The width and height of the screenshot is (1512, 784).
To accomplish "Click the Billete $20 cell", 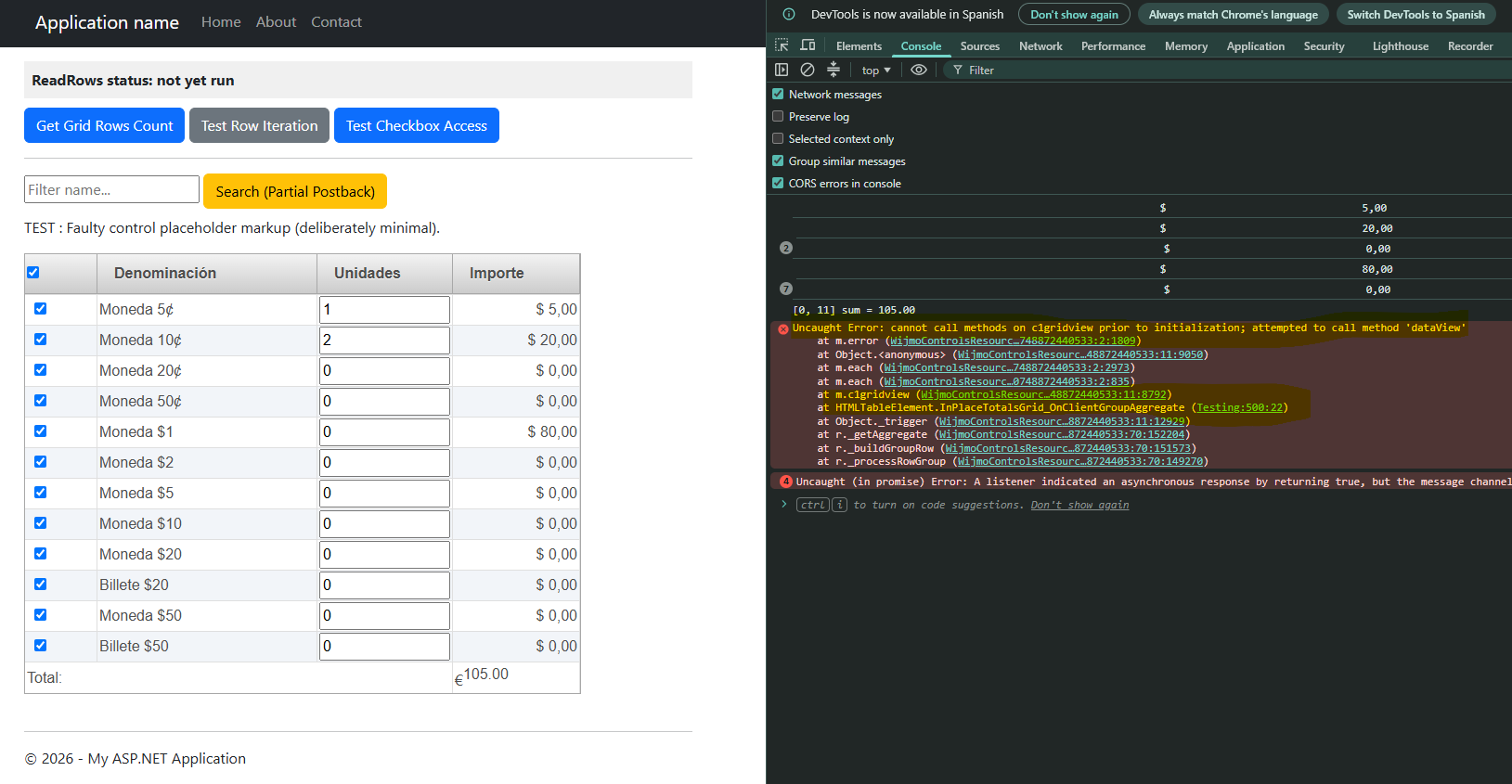I will (207, 585).
